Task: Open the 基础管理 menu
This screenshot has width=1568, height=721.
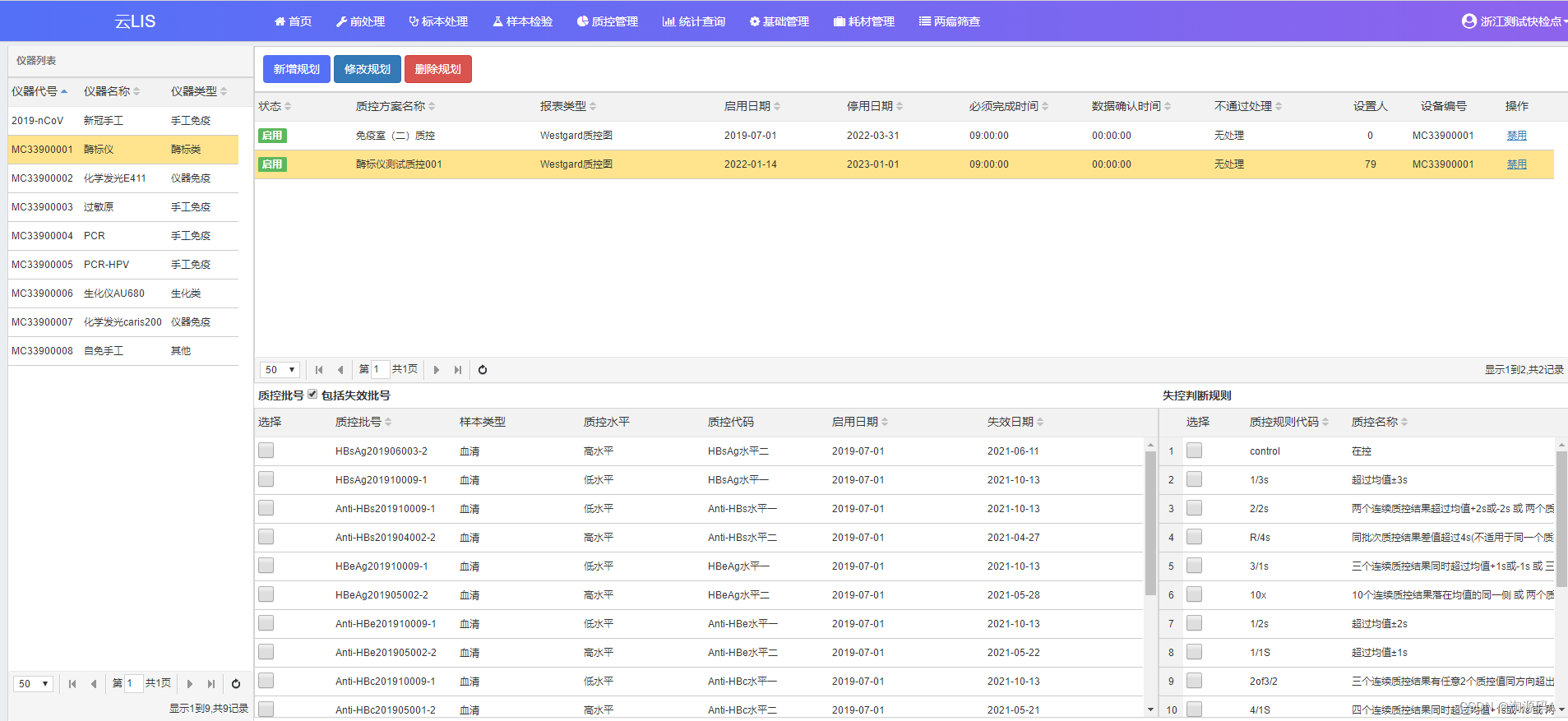Action: pos(779,21)
